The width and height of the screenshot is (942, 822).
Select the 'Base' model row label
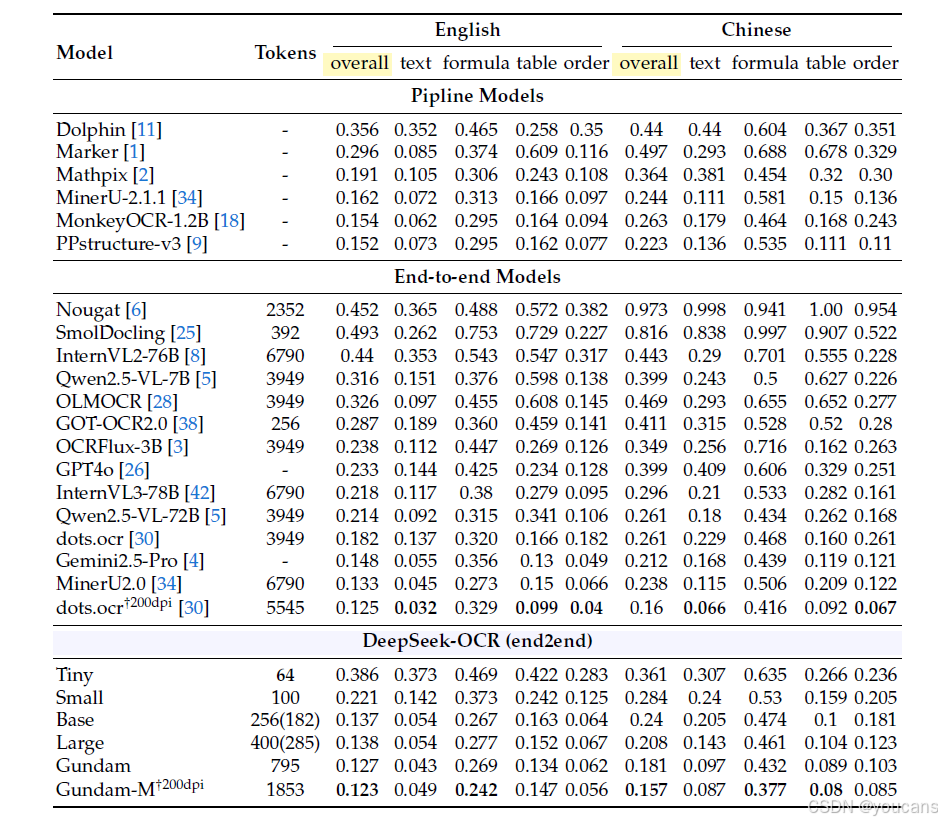click(x=75, y=720)
